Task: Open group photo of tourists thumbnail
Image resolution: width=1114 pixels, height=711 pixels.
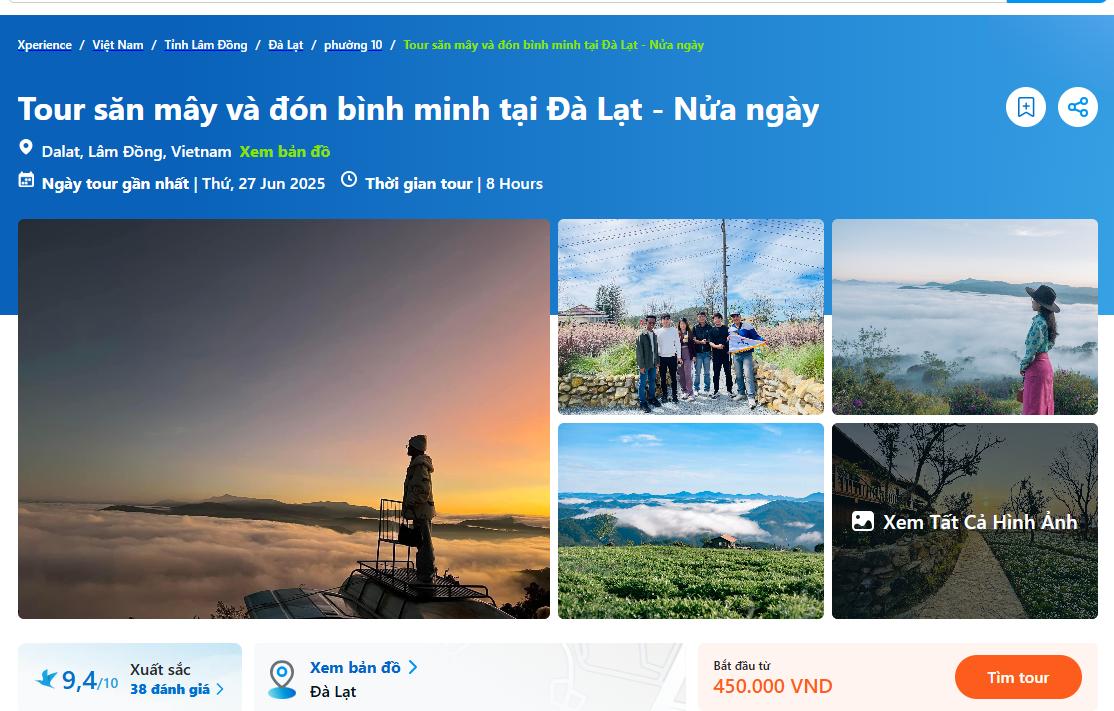Action: coord(691,317)
